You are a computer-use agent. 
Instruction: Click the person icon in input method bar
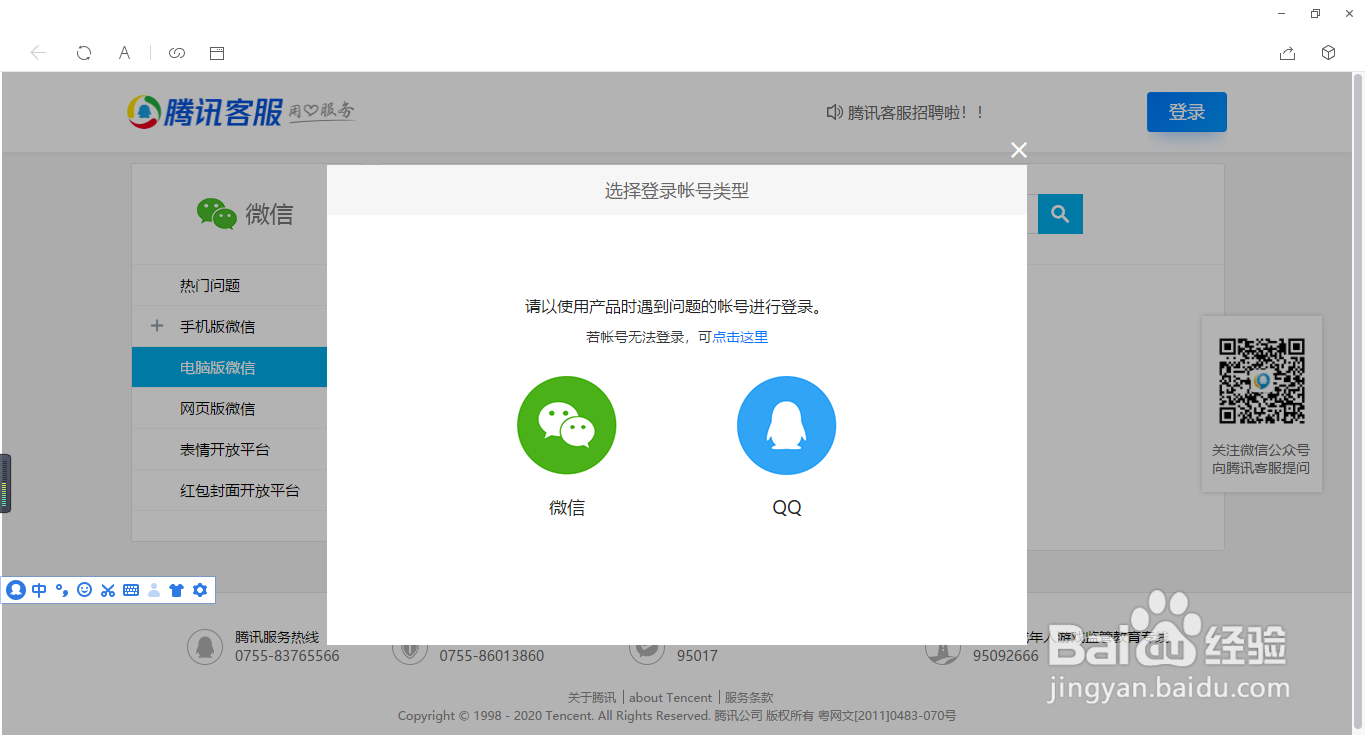tap(154, 590)
